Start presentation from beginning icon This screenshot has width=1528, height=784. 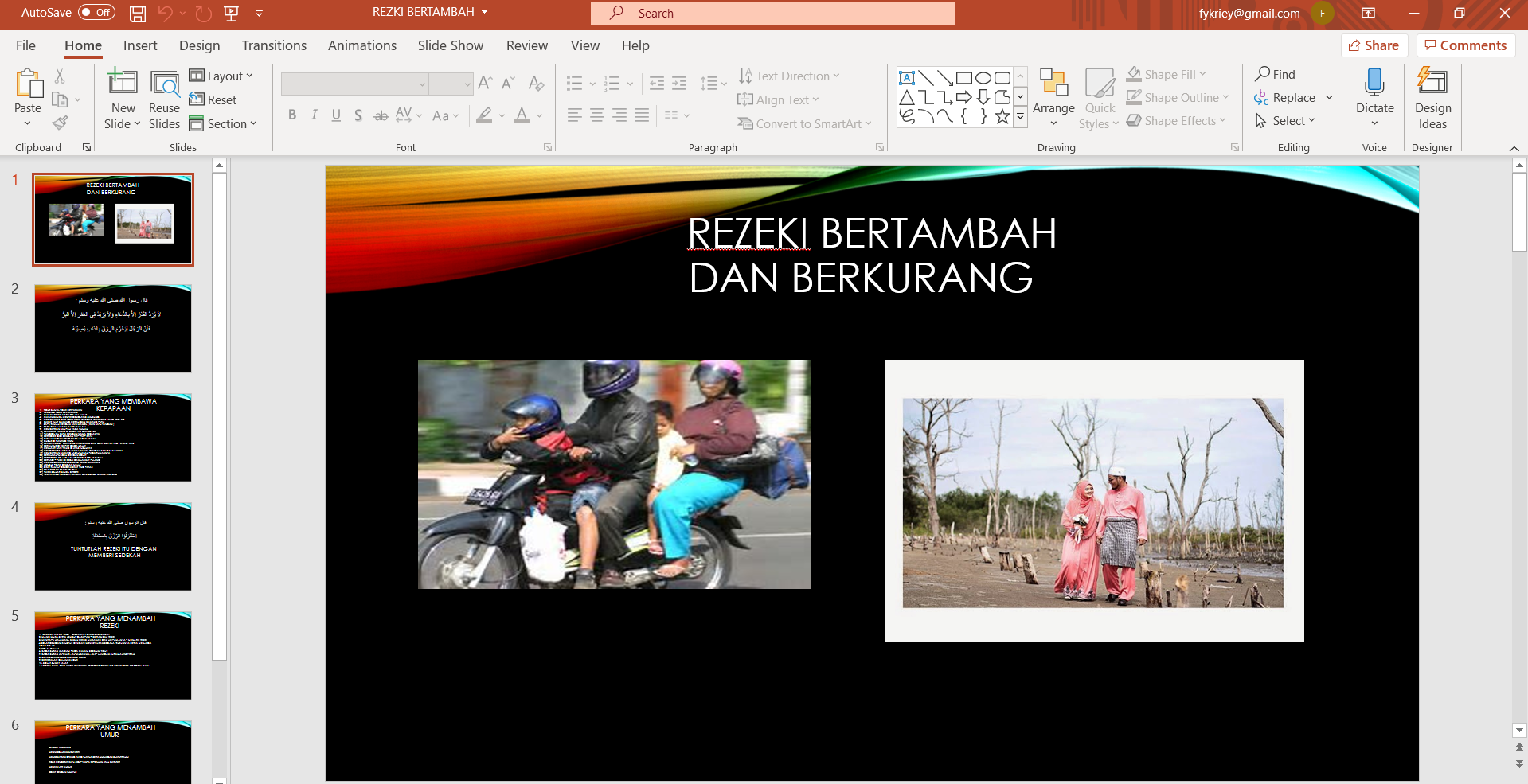coord(232,14)
